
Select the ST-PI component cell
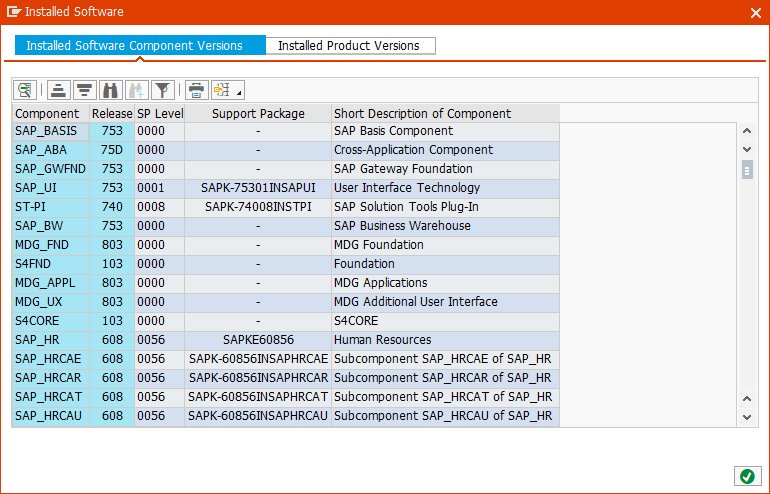[51, 207]
